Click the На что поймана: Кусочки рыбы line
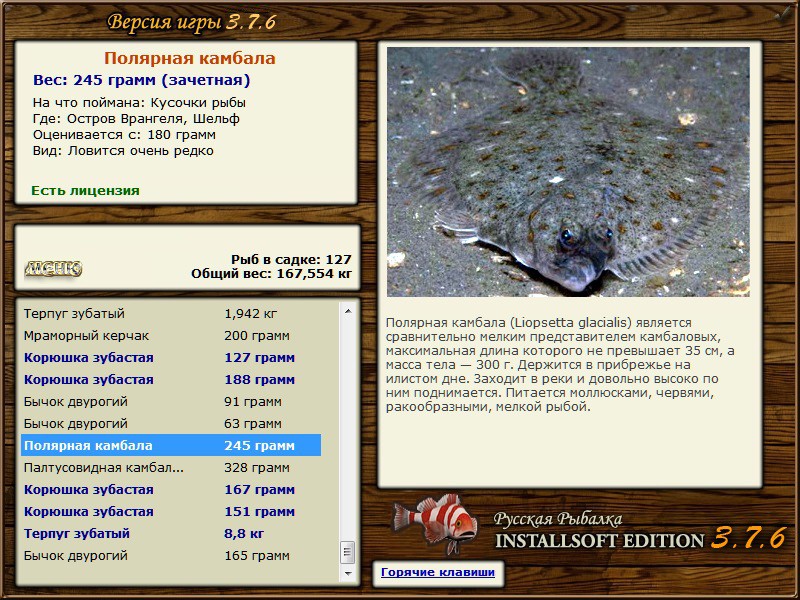 pyautogui.click(x=139, y=103)
